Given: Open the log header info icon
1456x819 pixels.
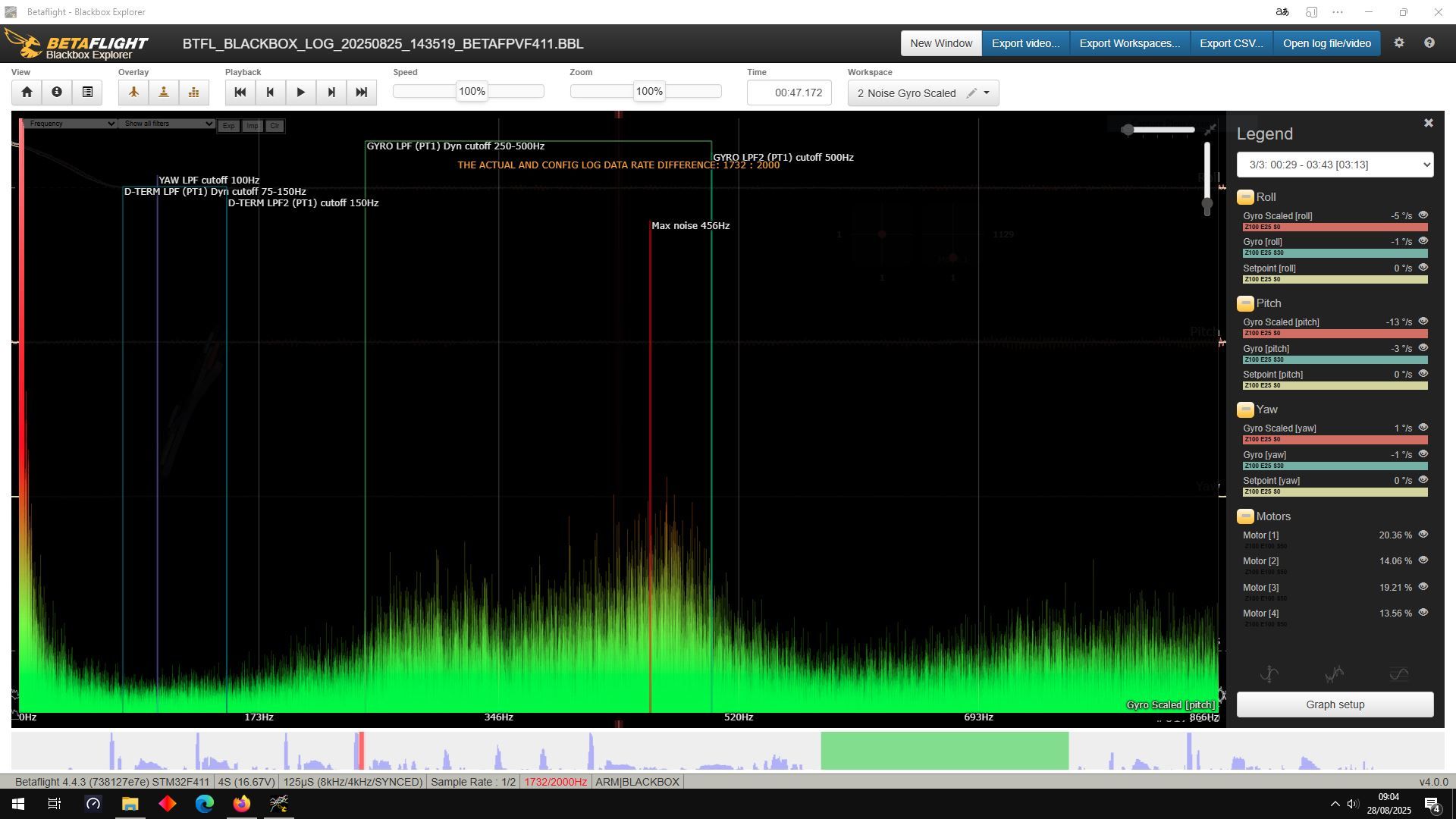Looking at the screenshot, I should [57, 93].
